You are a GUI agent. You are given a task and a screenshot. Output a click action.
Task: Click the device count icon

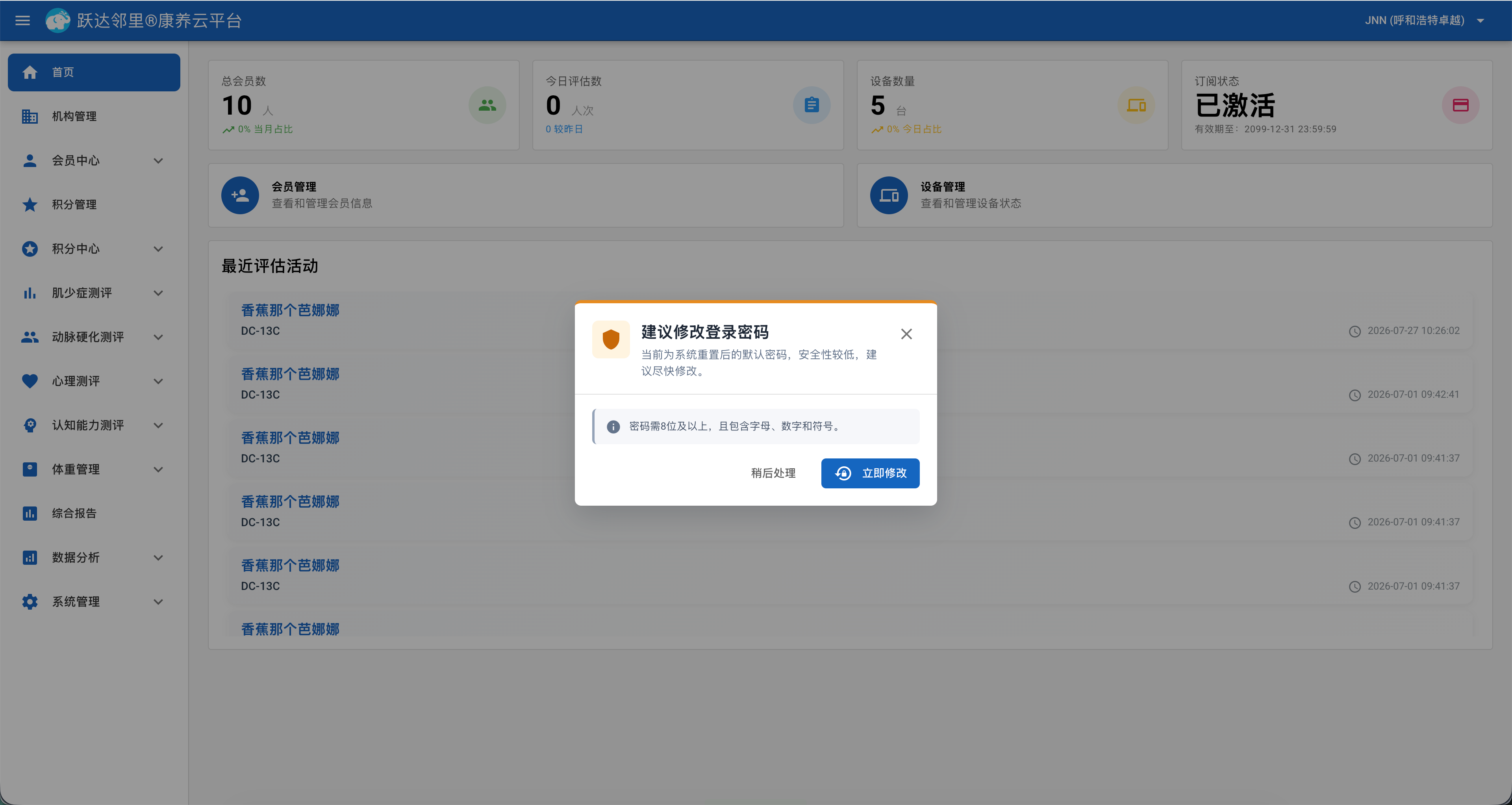click(1136, 105)
